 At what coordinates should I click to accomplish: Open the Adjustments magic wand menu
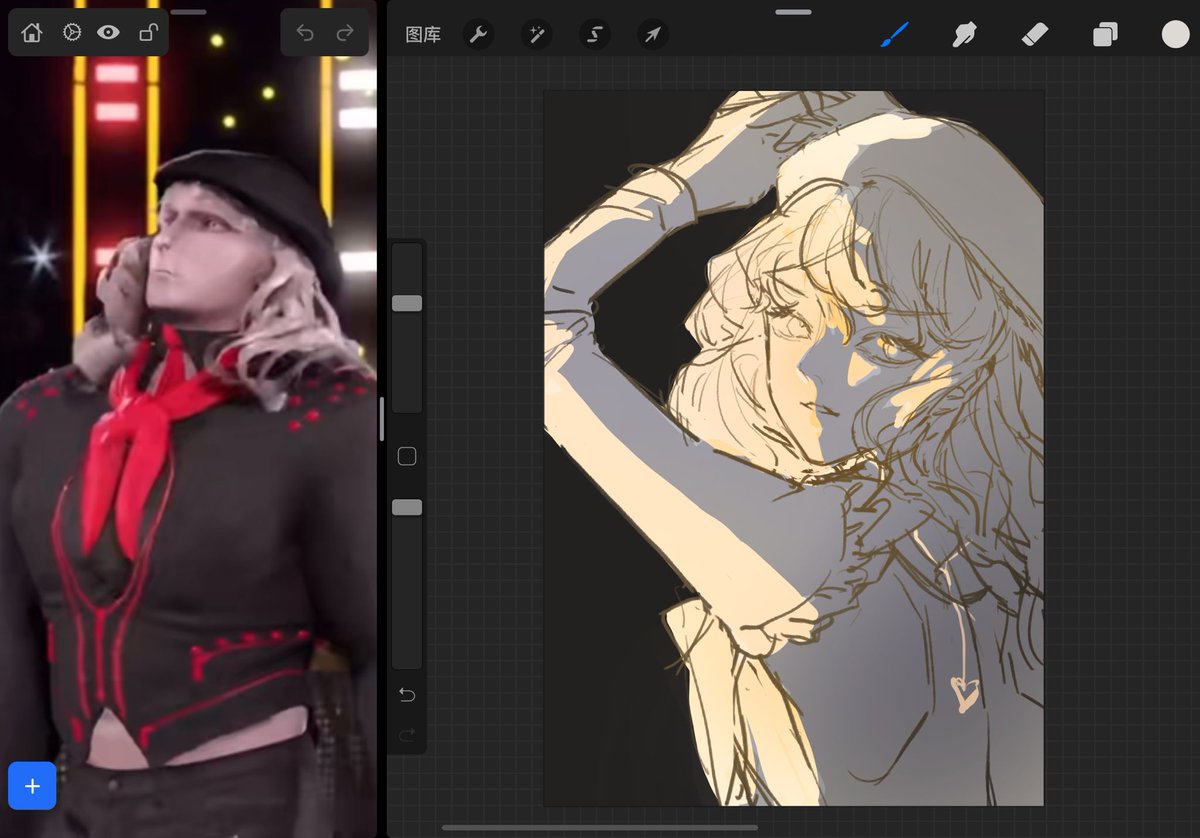point(536,35)
